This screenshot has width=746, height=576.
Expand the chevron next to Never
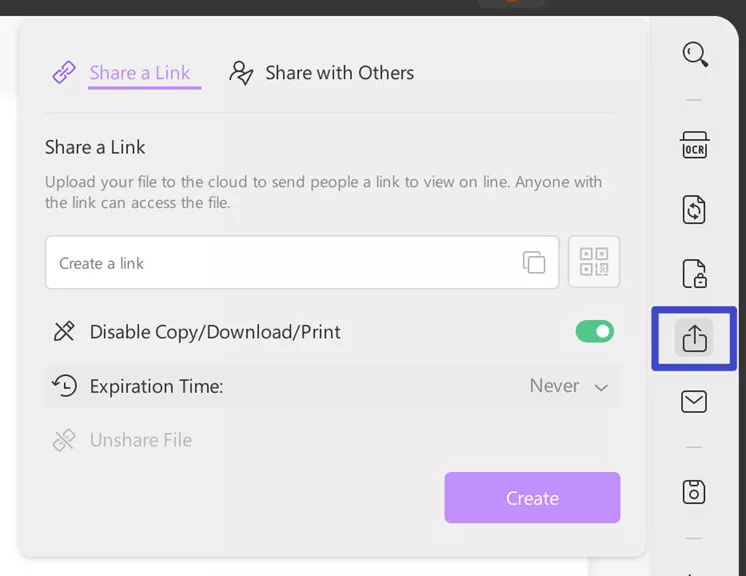click(601, 387)
